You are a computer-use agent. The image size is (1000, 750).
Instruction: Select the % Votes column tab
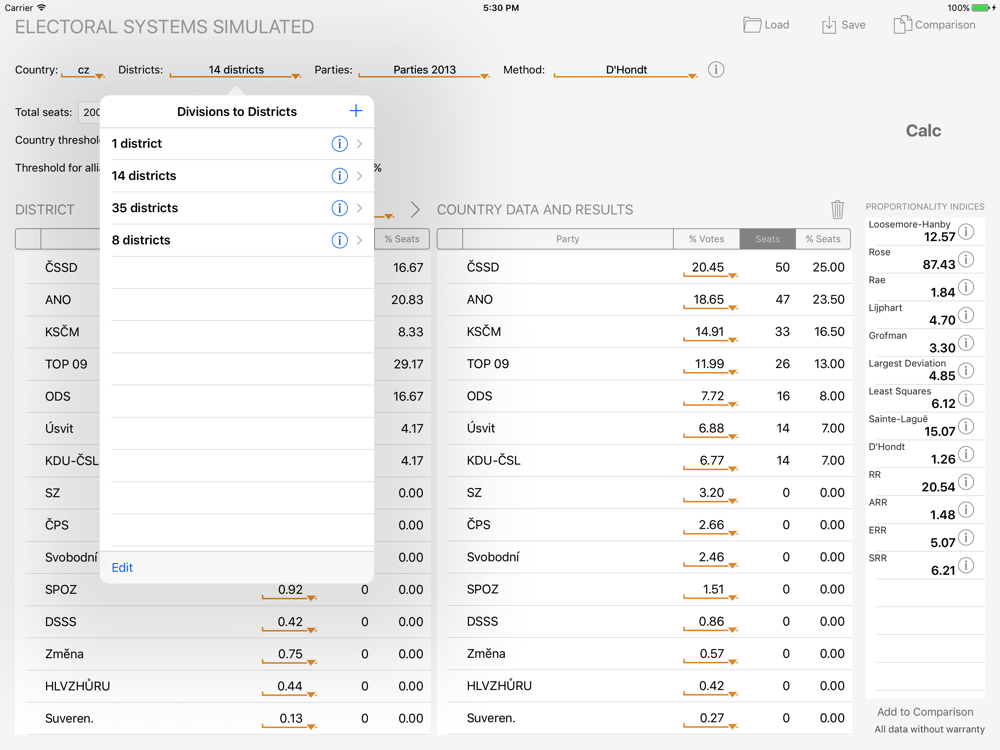point(707,239)
